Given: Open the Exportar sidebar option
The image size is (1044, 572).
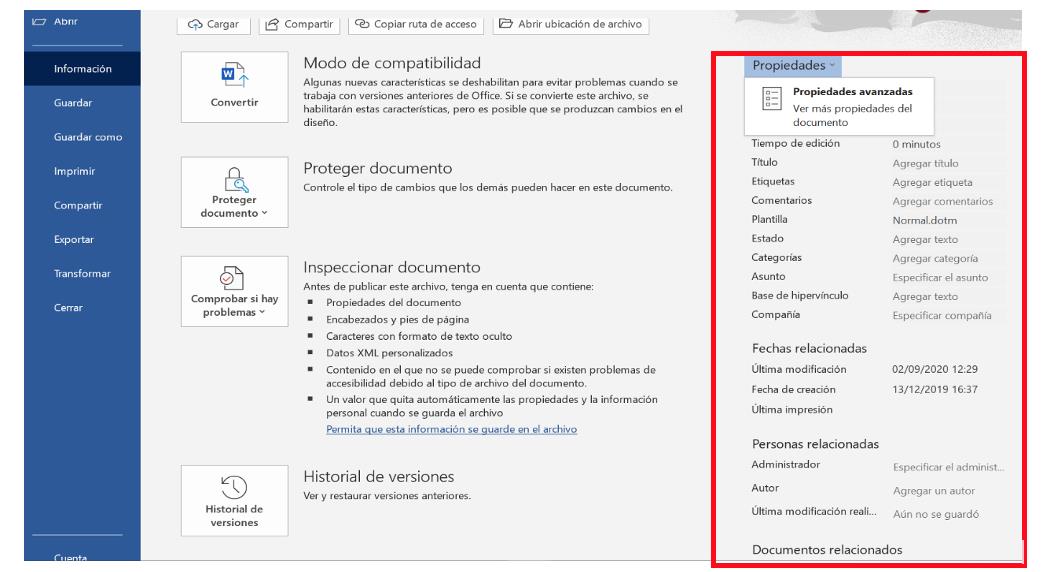Looking at the screenshot, I should [x=74, y=240].
